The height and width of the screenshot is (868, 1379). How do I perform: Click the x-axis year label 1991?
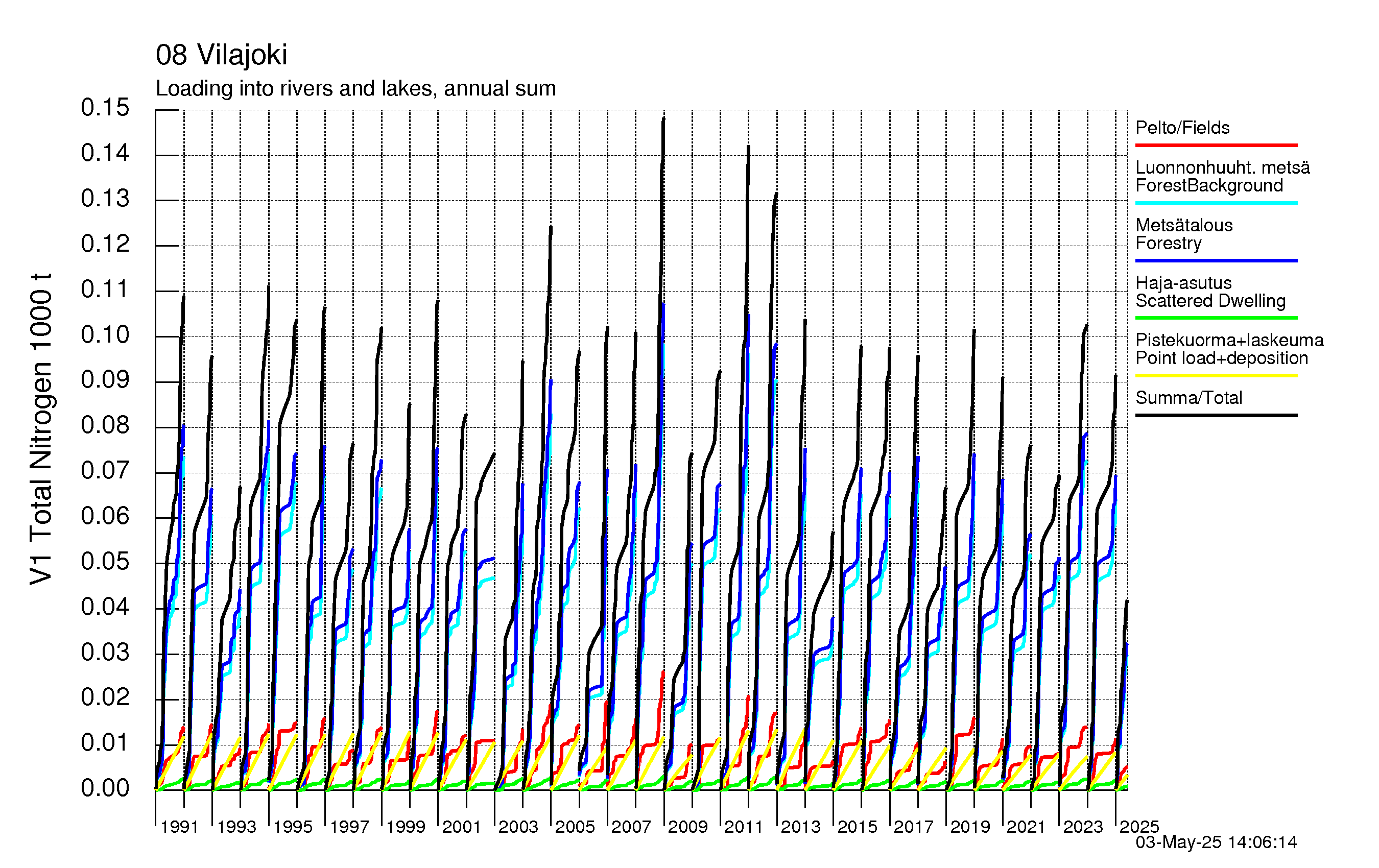pos(179,827)
